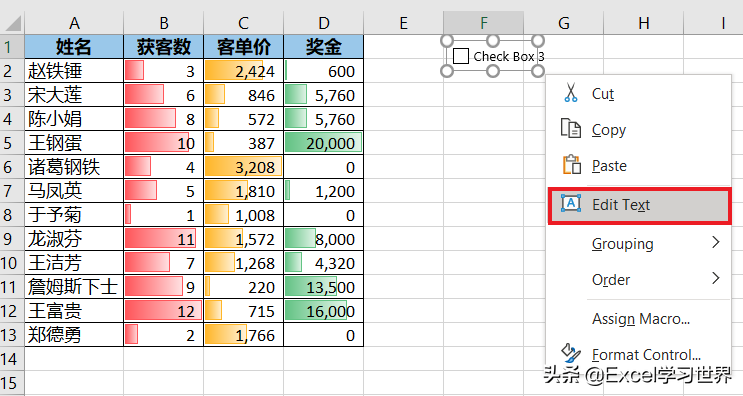Screen dimensions: 743x396
Task: Select cell containing 宋大莲
Action: (74, 95)
